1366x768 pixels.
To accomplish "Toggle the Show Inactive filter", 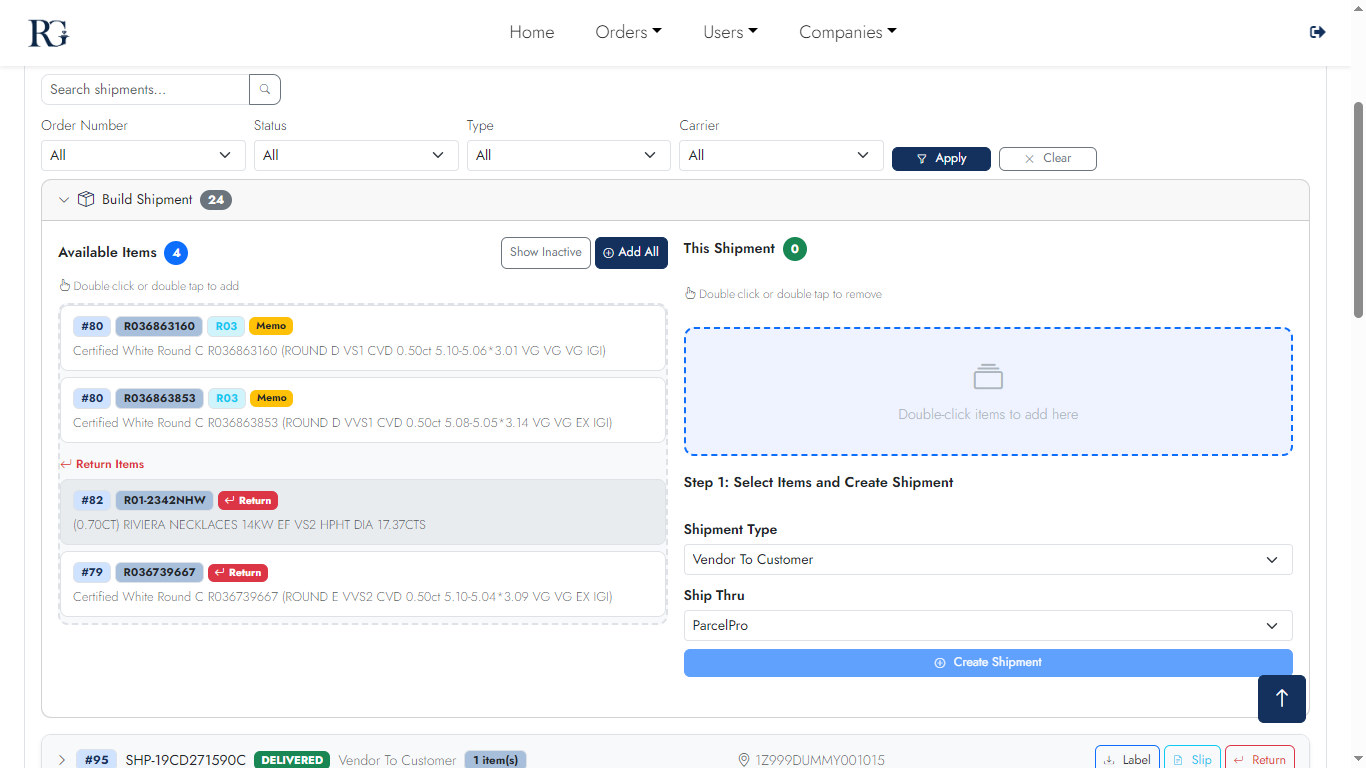I will point(545,252).
